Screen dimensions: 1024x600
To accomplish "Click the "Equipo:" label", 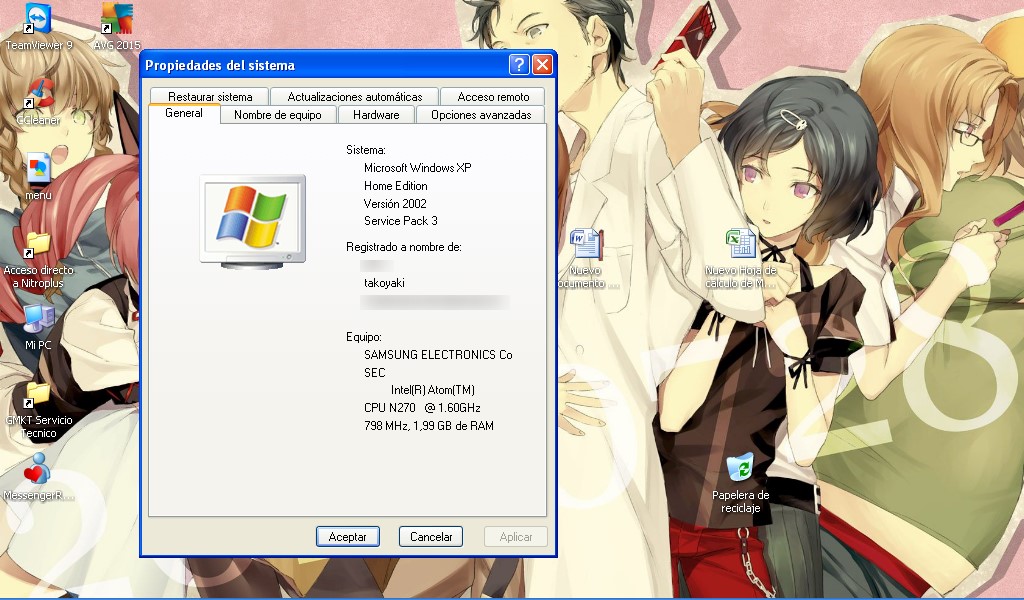I will click(x=364, y=338).
